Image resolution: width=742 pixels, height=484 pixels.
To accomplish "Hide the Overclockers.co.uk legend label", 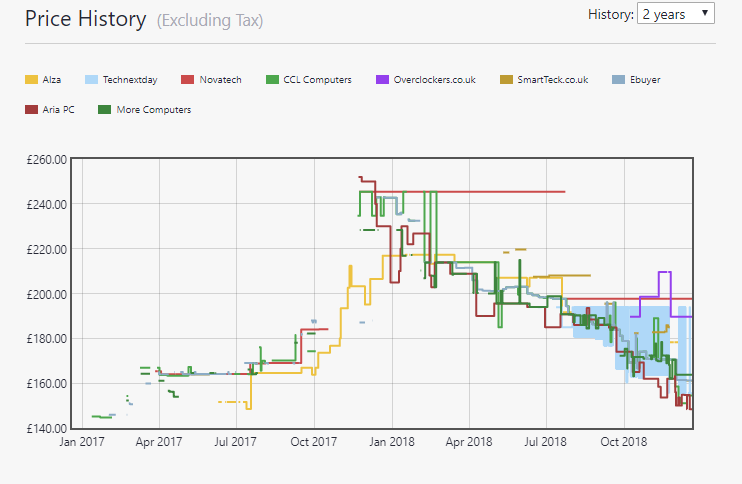I will pos(435,80).
